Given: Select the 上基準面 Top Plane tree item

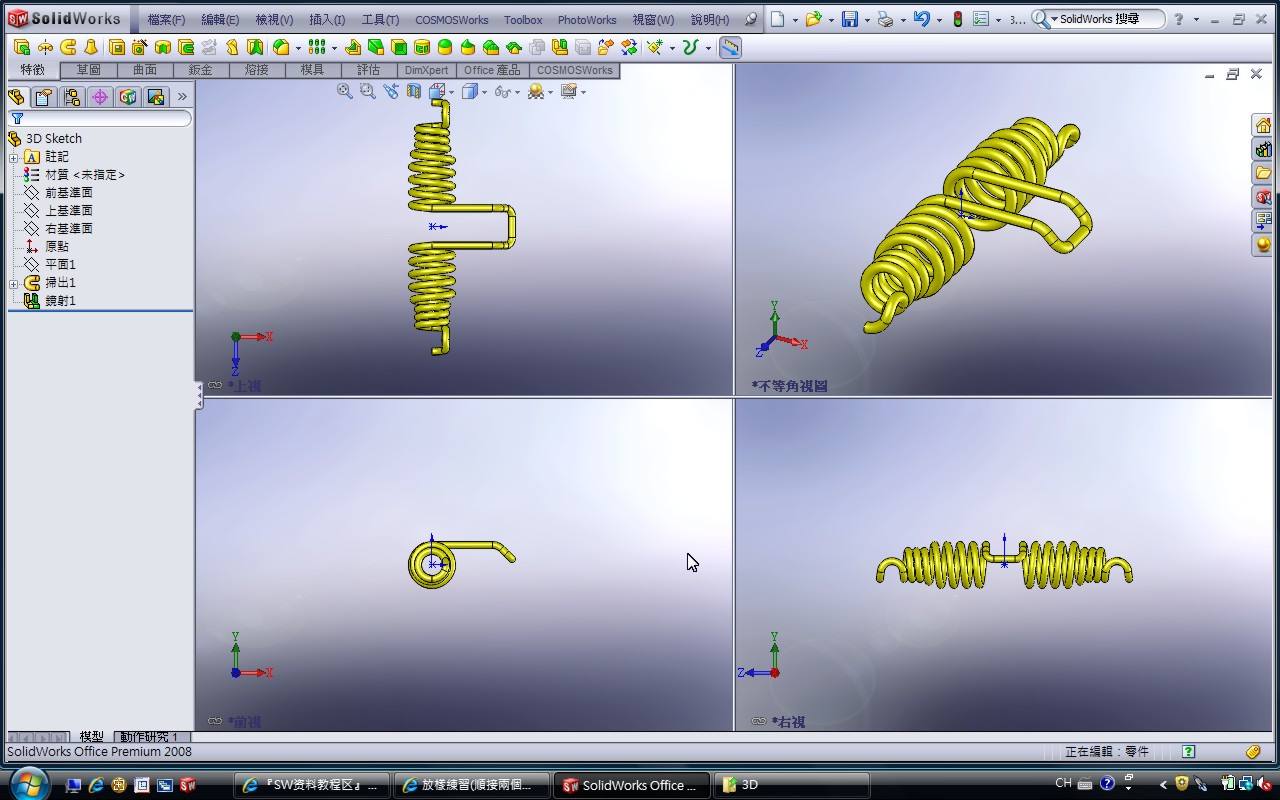Looking at the screenshot, I should (x=68, y=211).
